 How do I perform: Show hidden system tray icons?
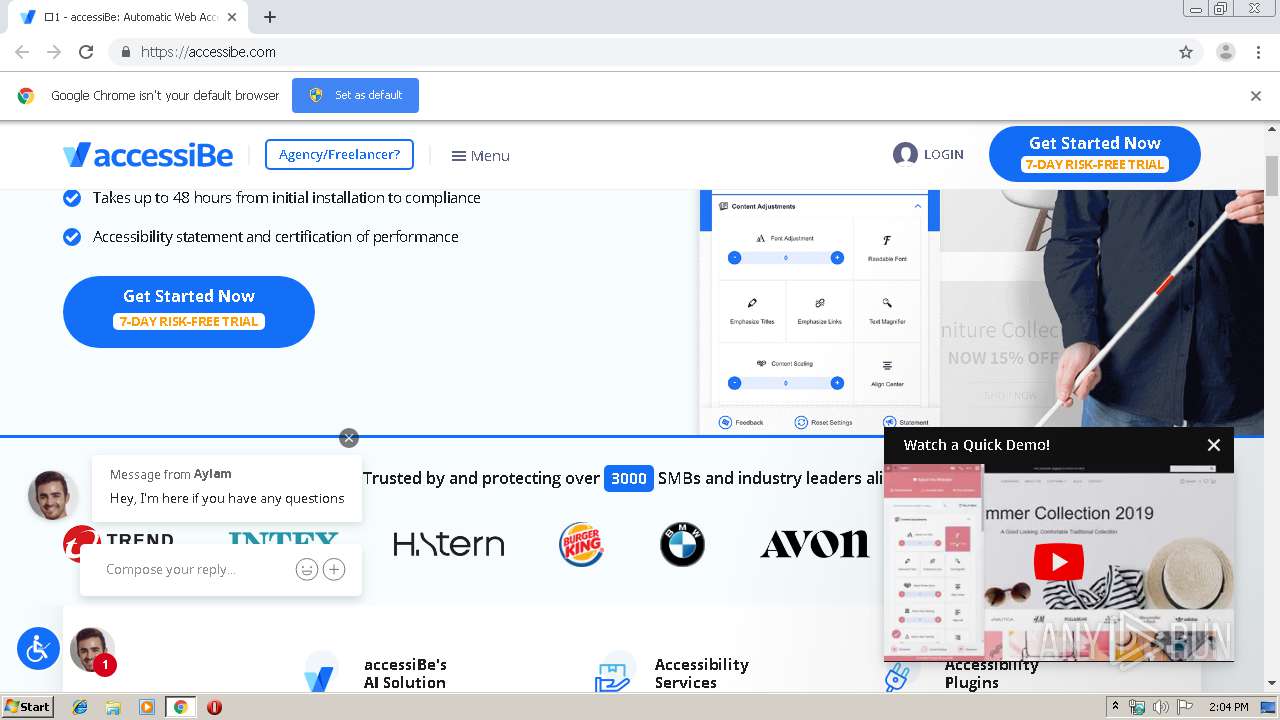tap(1115, 707)
